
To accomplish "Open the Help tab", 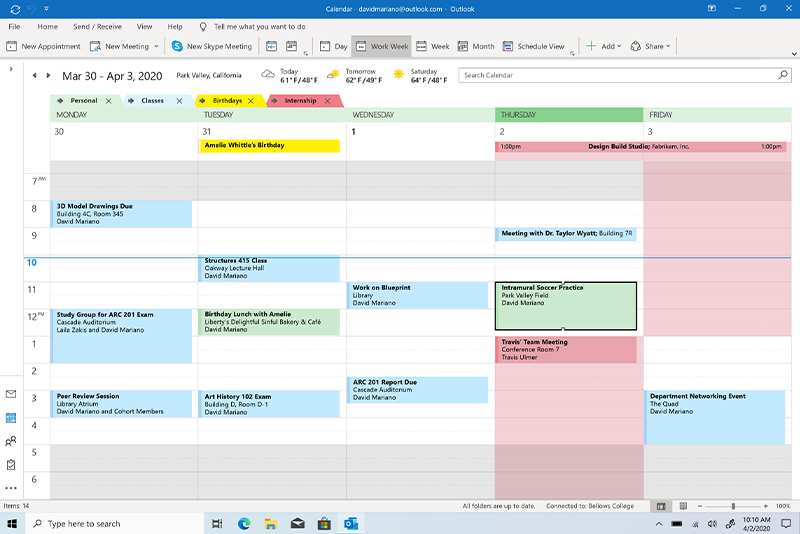I will pos(175,27).
